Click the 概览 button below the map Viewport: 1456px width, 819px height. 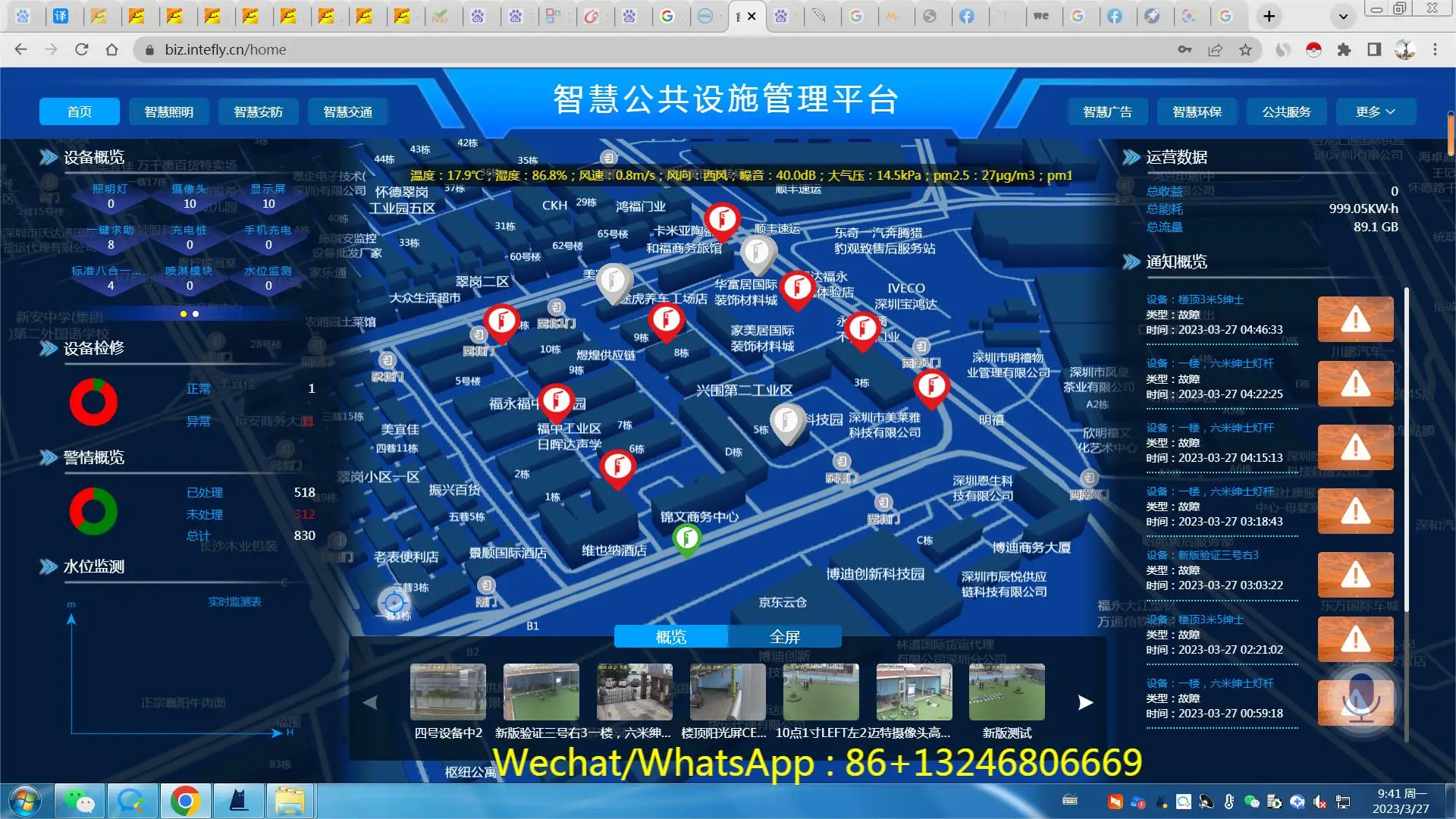[x=670, y=637]
